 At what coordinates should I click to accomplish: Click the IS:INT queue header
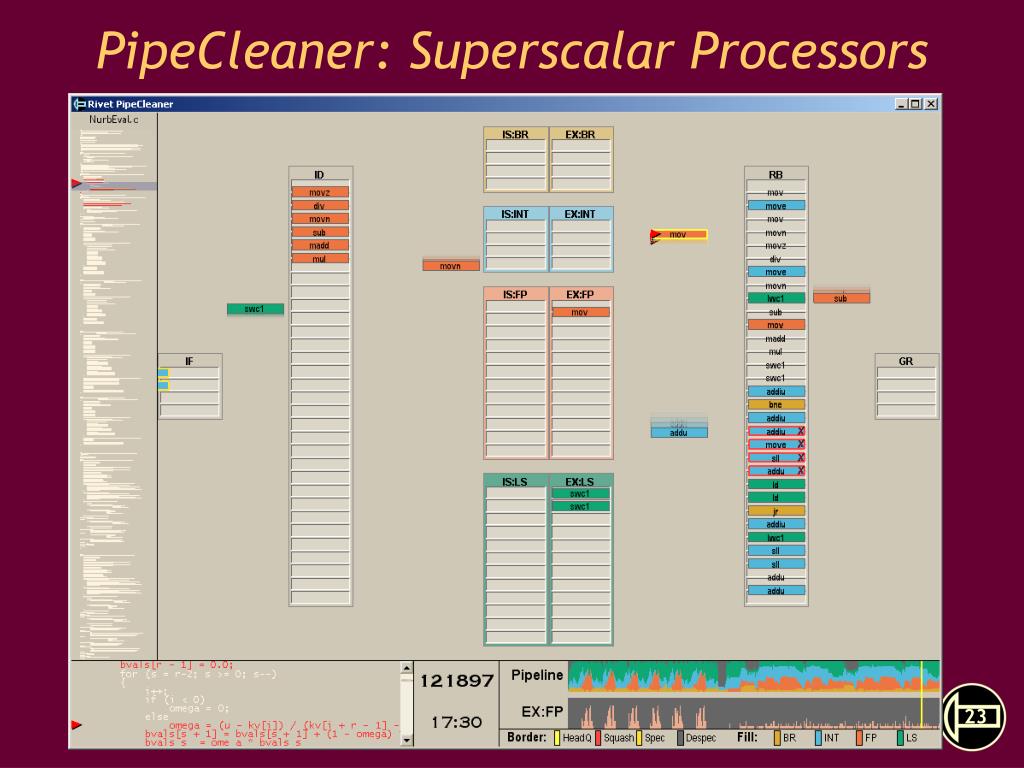pos(515,214)
